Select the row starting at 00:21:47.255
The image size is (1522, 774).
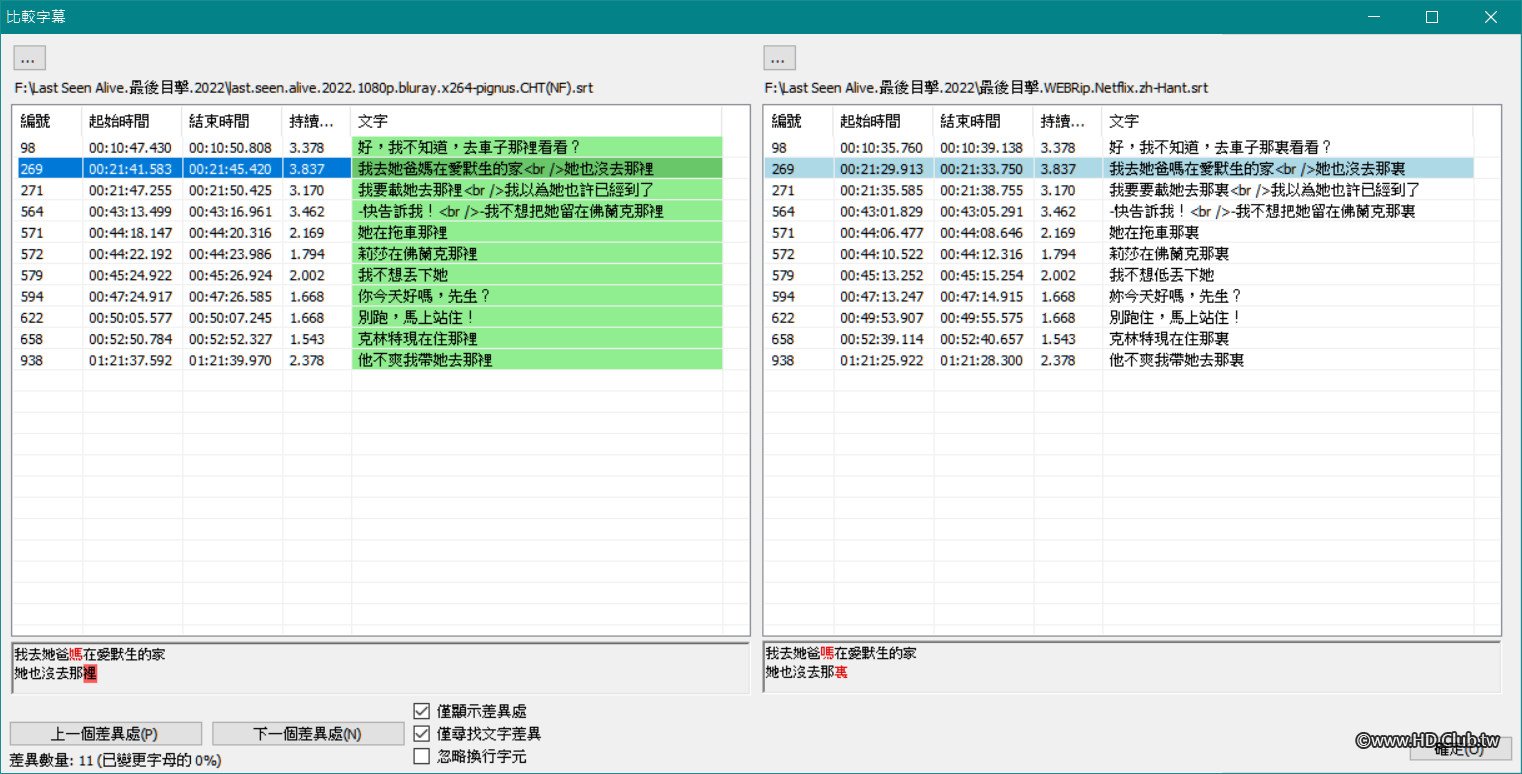point(368,190)
